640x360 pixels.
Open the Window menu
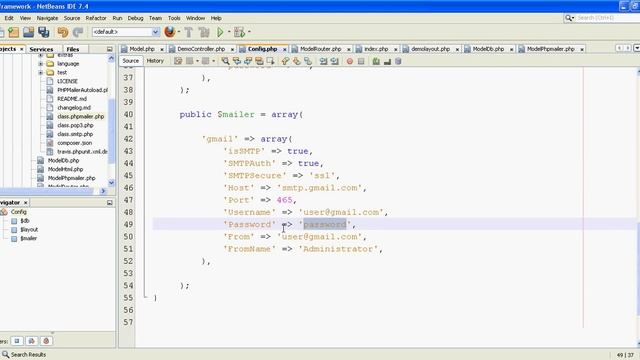(x=196, y=18)
